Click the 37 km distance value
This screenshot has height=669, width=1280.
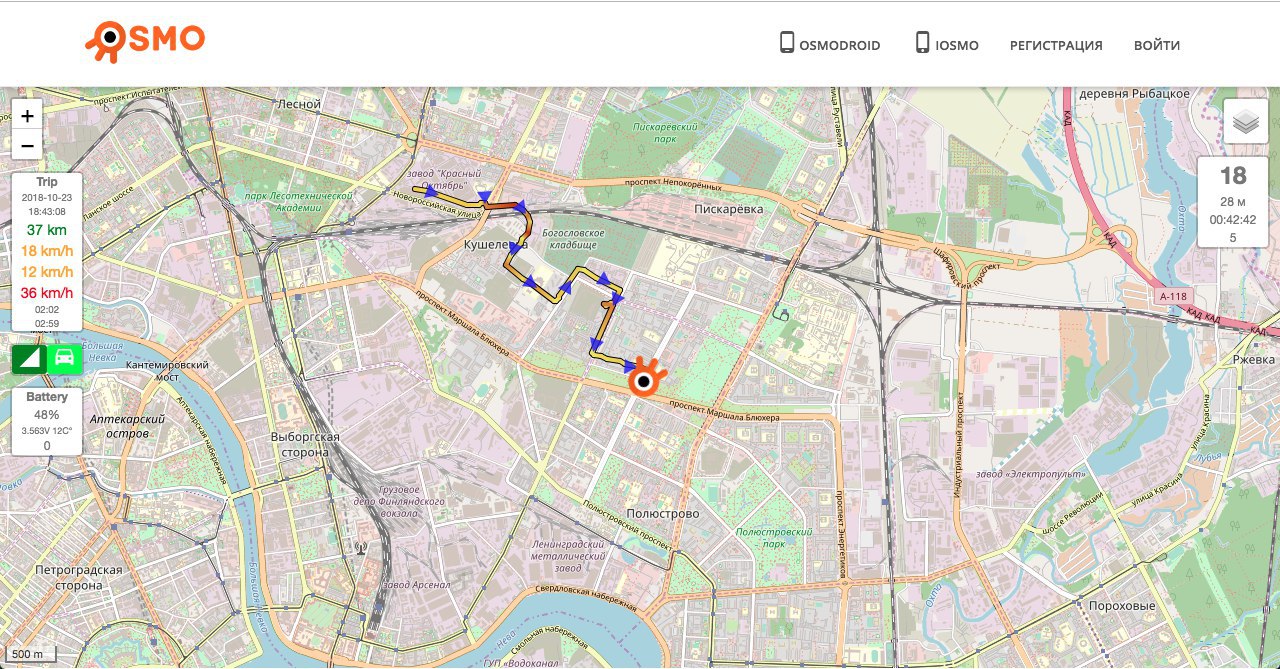(x=47, y=230)
